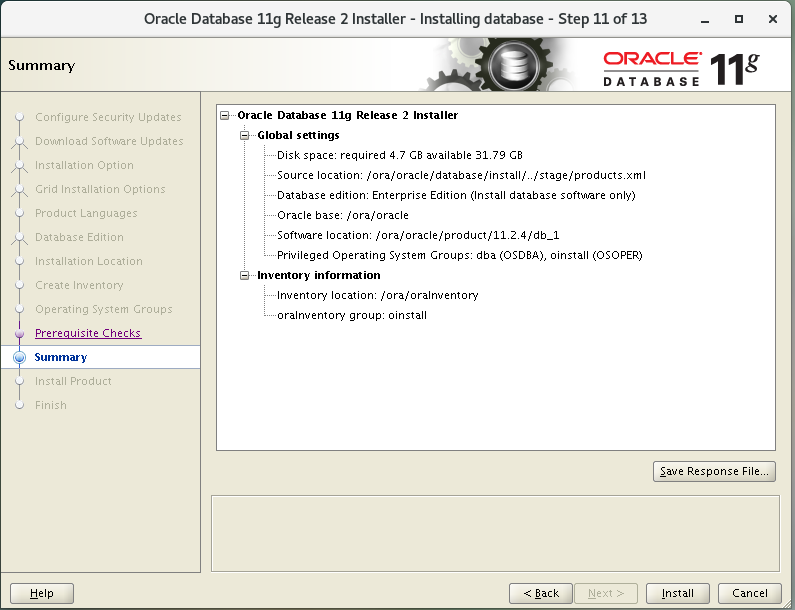The image size is (795, 610).
Task: Select Configure Security Updates step
Action: (x=108, y=117)
